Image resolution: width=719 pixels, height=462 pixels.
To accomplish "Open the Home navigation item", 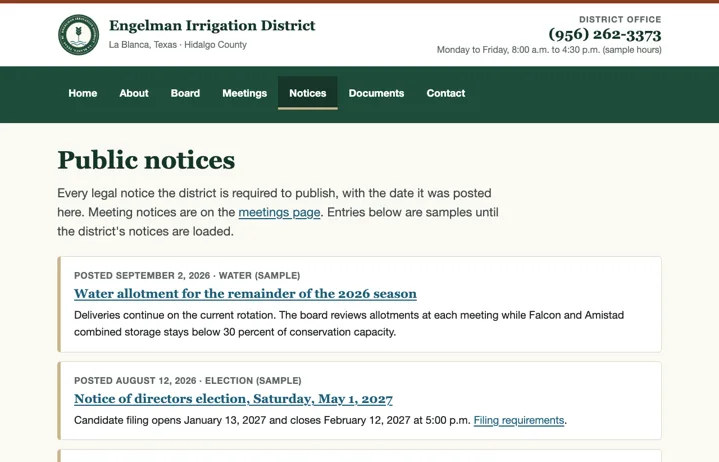I will 83,93.
